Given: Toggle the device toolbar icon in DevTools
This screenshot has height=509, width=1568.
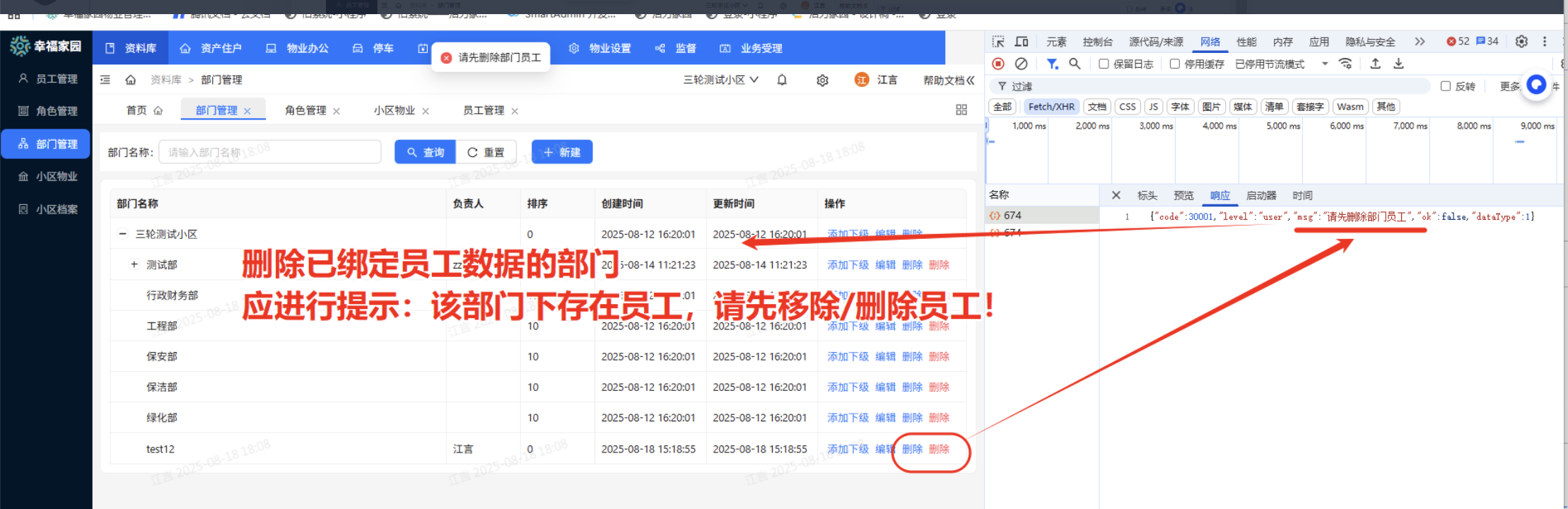Looking at the screenshot, I should coord(1022,42).
